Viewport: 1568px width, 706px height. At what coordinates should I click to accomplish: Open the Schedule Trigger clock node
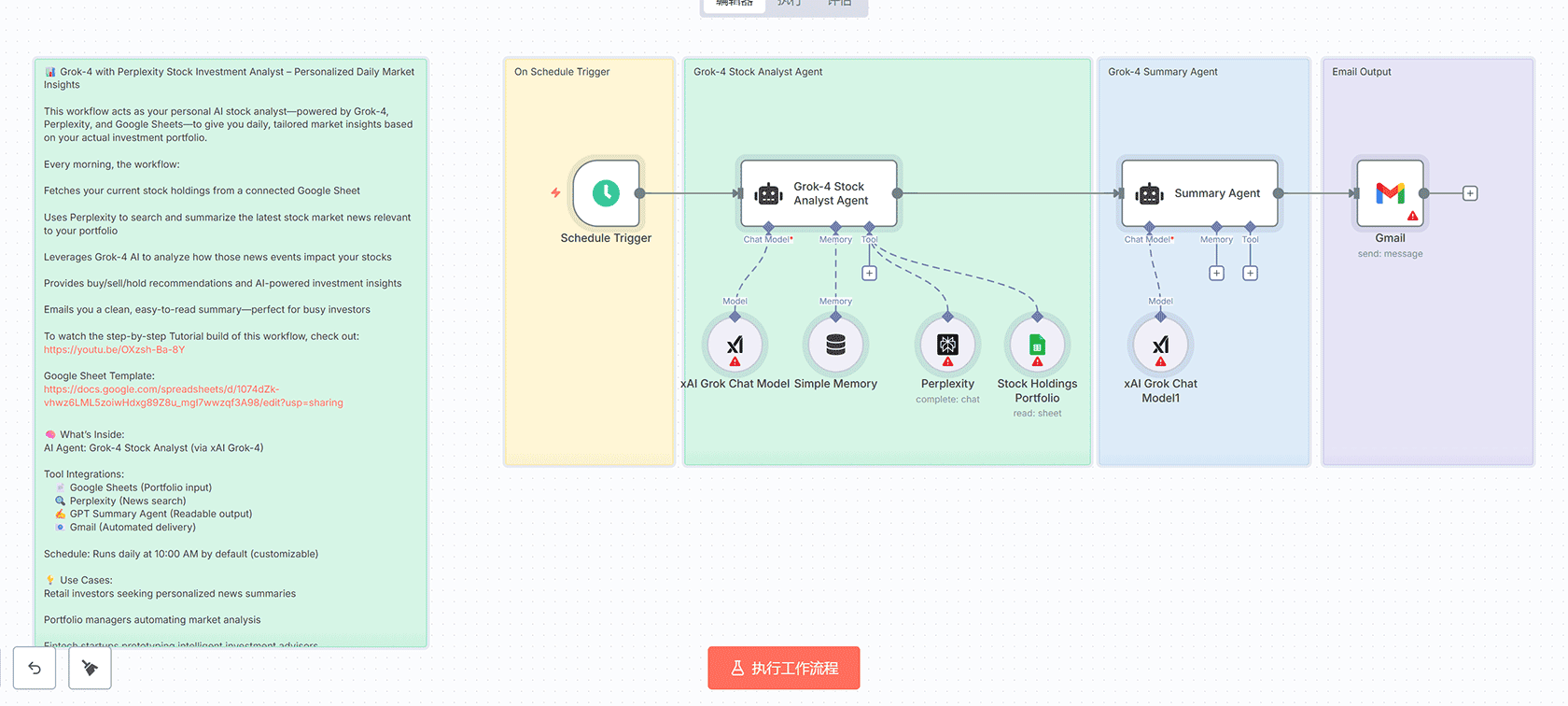point(606,193)
